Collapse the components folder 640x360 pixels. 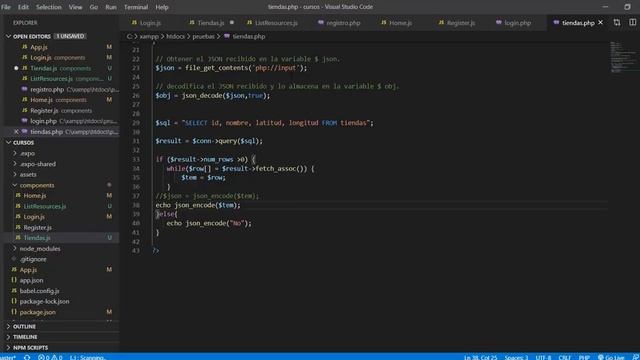pos(15,185)
